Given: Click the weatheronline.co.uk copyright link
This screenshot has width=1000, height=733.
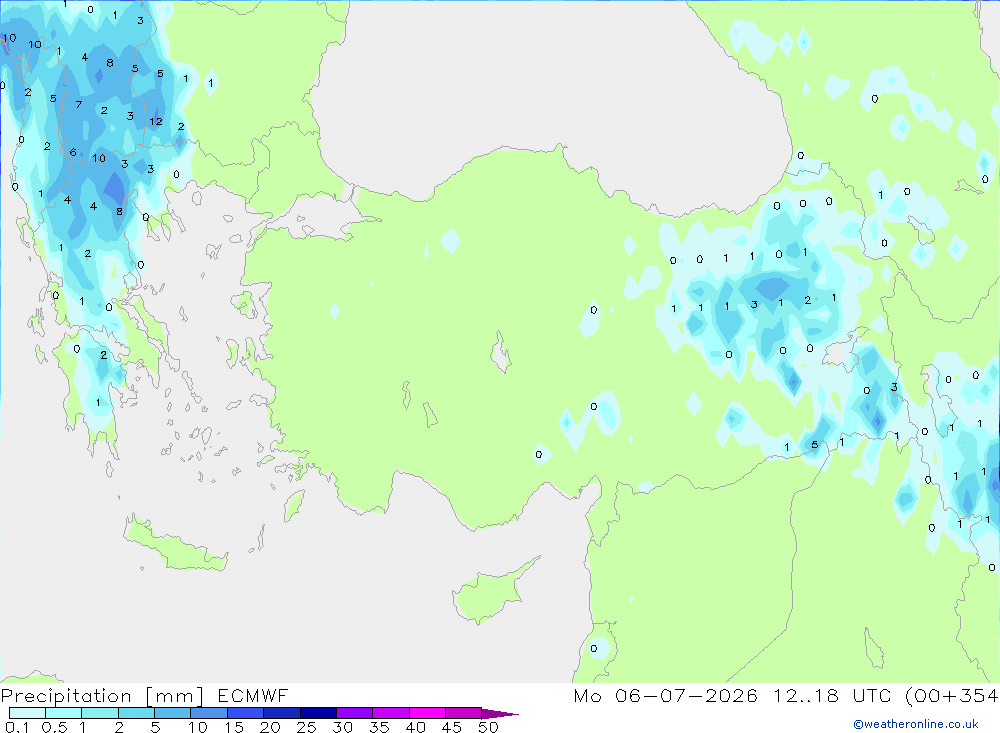Looking at the screenshot, I should (x=916, y=724).
